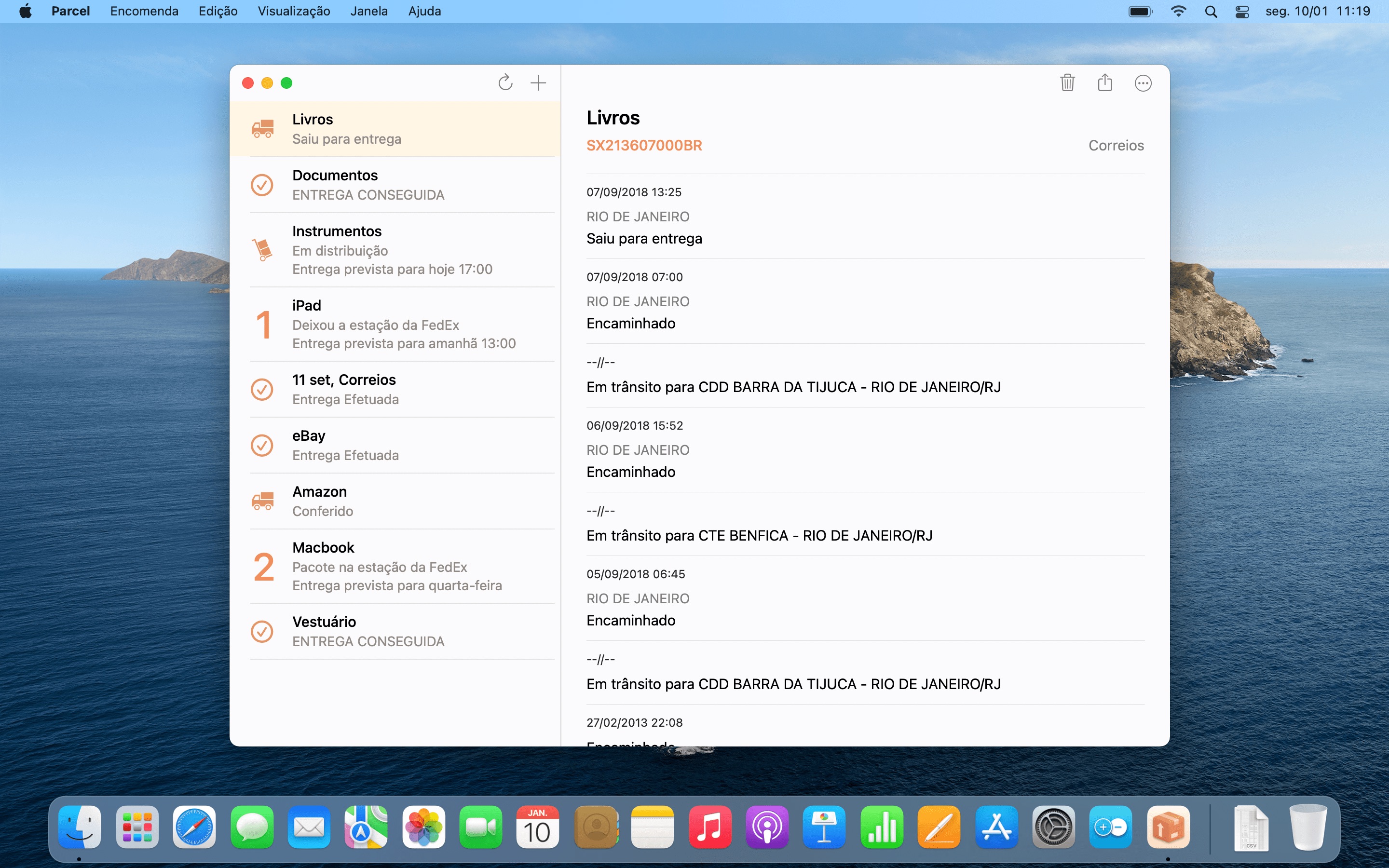Open the Janela menu
Screen dimensions: 1389x868
[369, 11]
